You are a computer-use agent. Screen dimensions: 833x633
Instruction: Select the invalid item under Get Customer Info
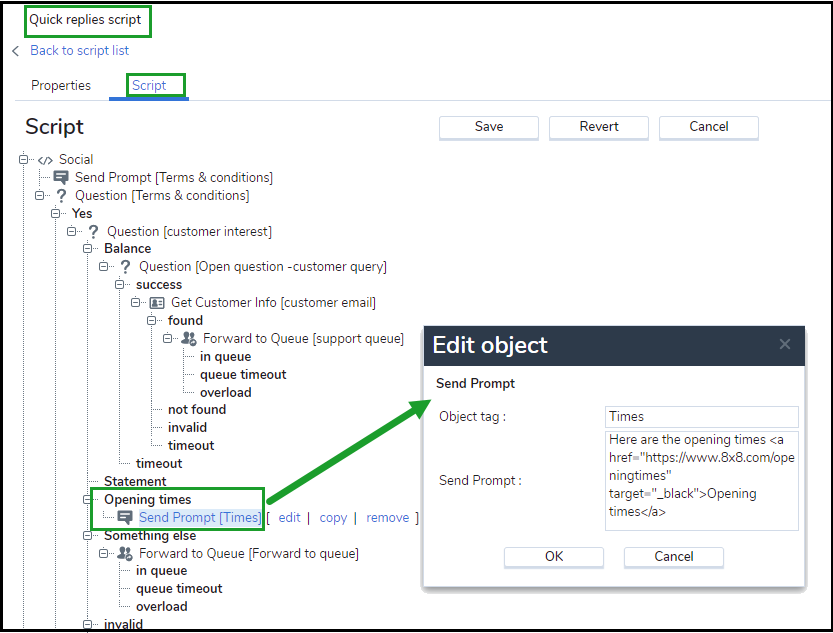[188, 427]
